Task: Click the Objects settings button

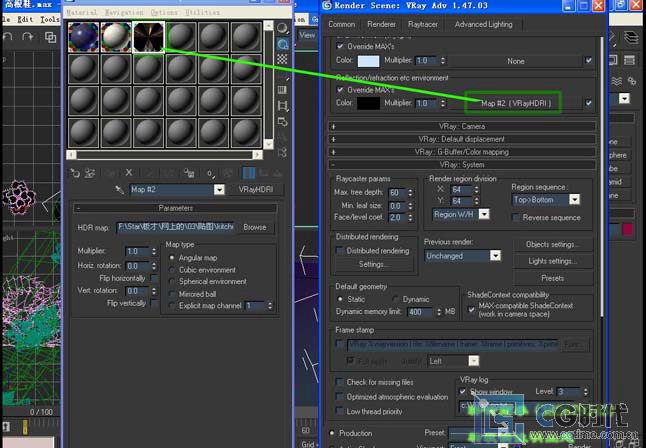Action: point(552,244)
